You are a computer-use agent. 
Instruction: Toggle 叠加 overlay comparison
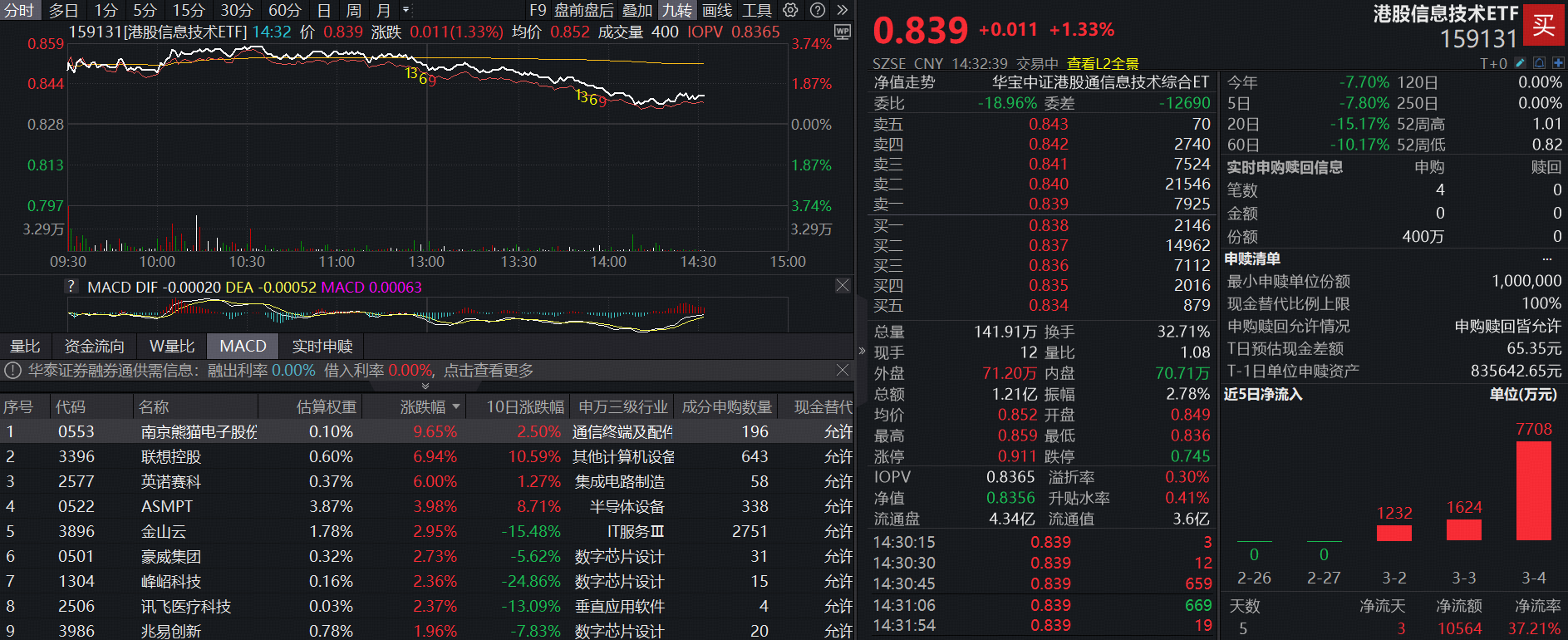(637, 10)
